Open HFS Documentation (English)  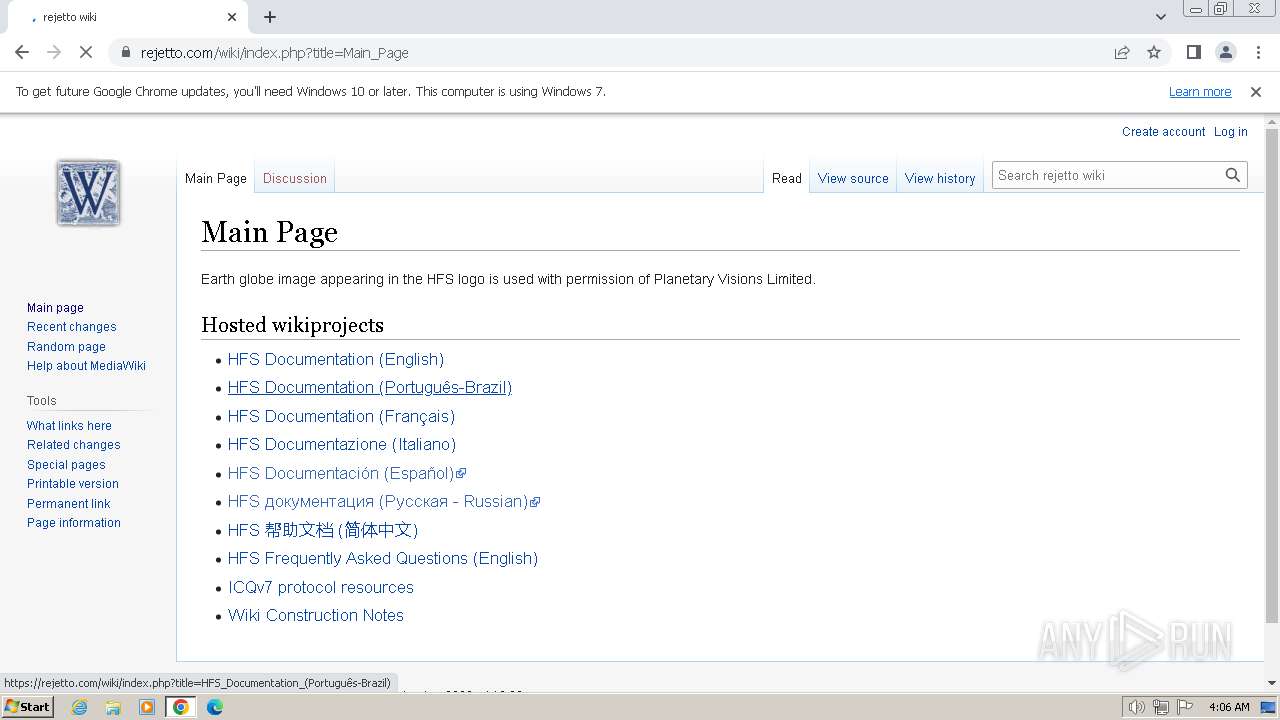tap(336, 359)
